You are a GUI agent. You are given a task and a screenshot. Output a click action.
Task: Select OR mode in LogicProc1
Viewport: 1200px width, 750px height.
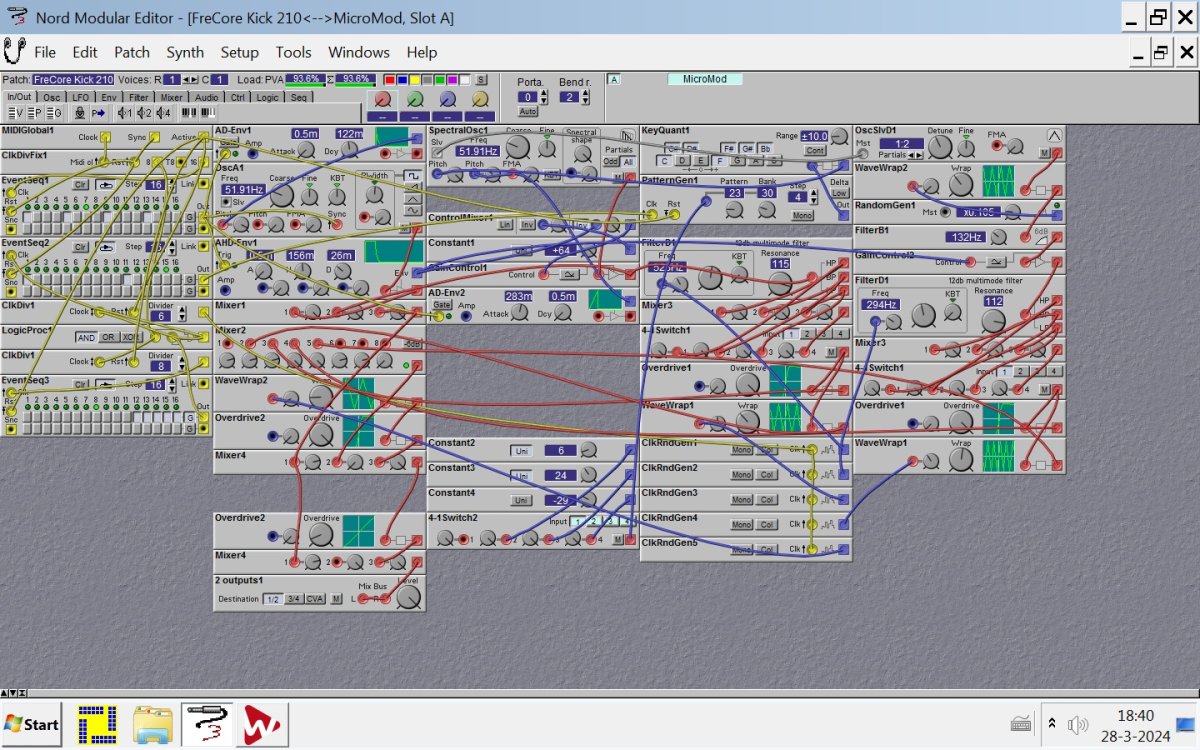pos(108,337)
